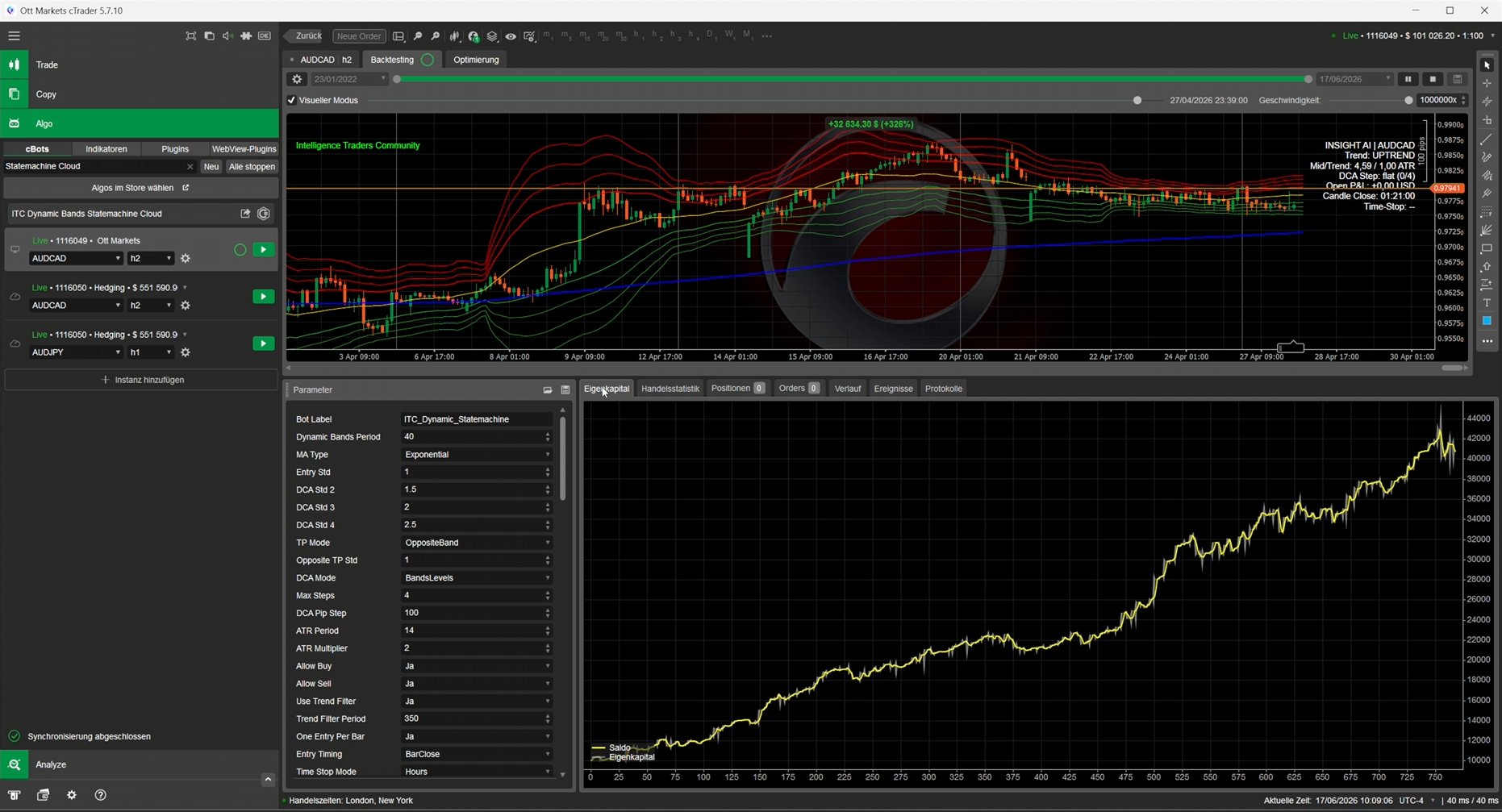Image resolution: width=1502 pixels, height=812 pixels.
Task: Start the AUDCAD h2 Hedging instance
Action: point(263,297)
